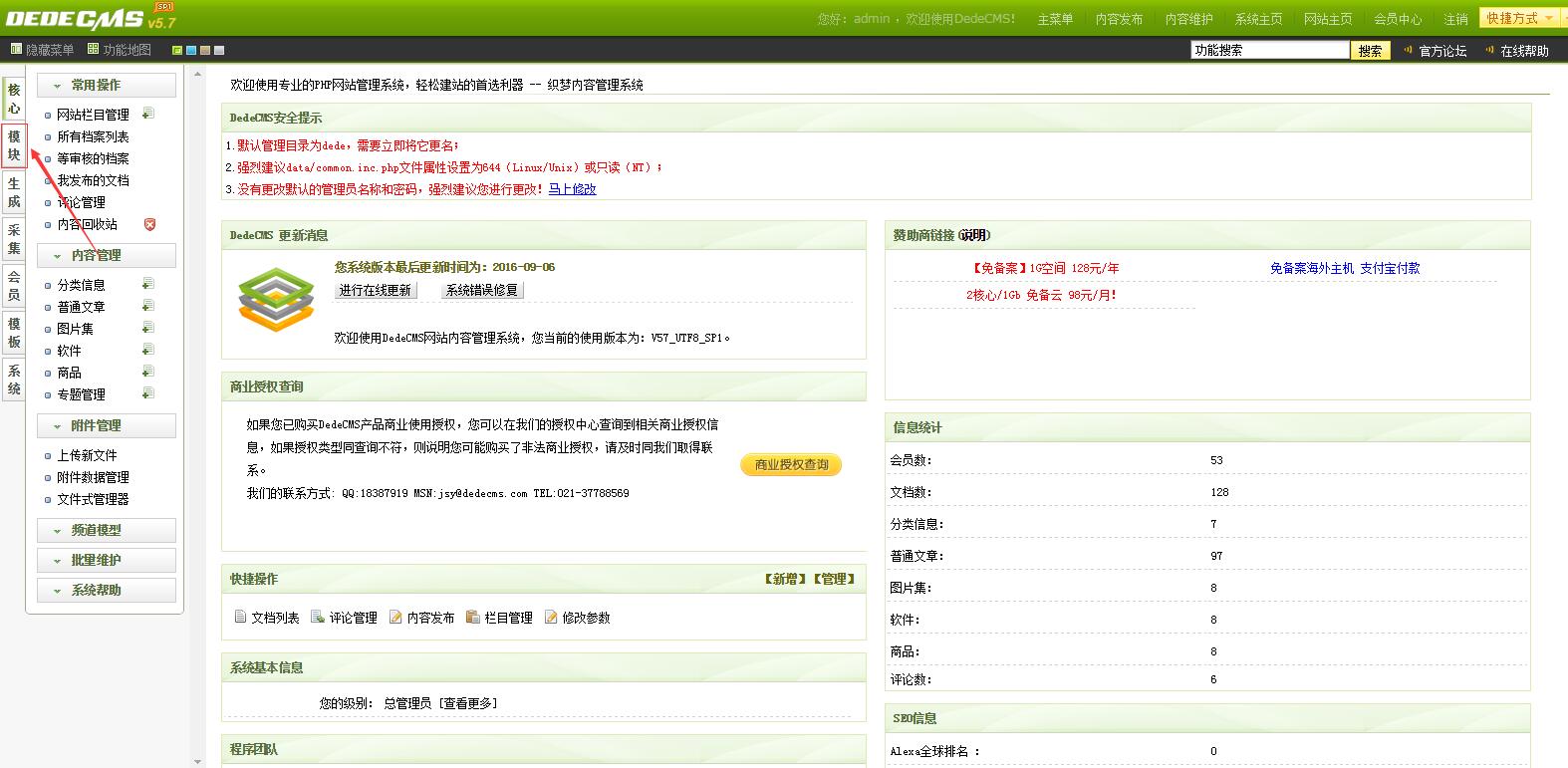Click the 查看更多 link
This screenshot has height=768, width=1568.
pyautogui.click(x=467, y=703)
